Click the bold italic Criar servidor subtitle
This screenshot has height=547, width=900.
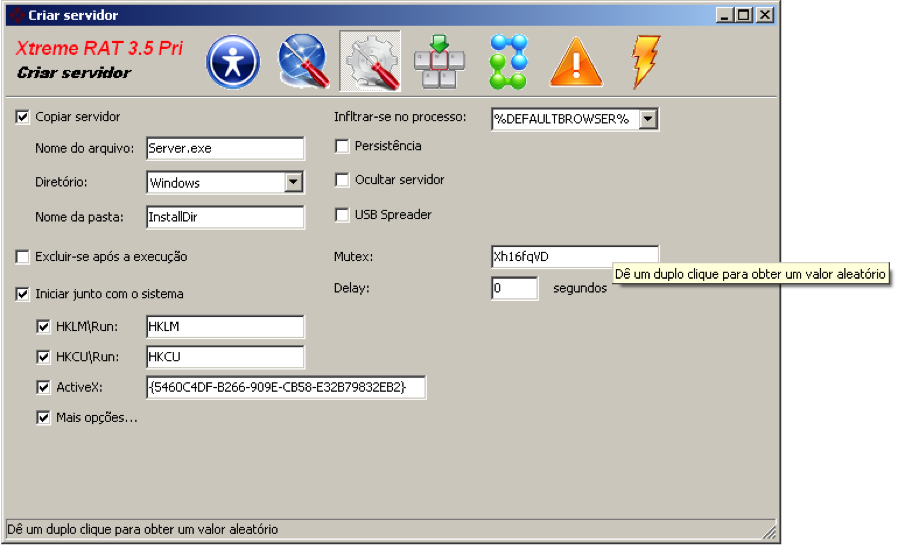pos(74,73)
